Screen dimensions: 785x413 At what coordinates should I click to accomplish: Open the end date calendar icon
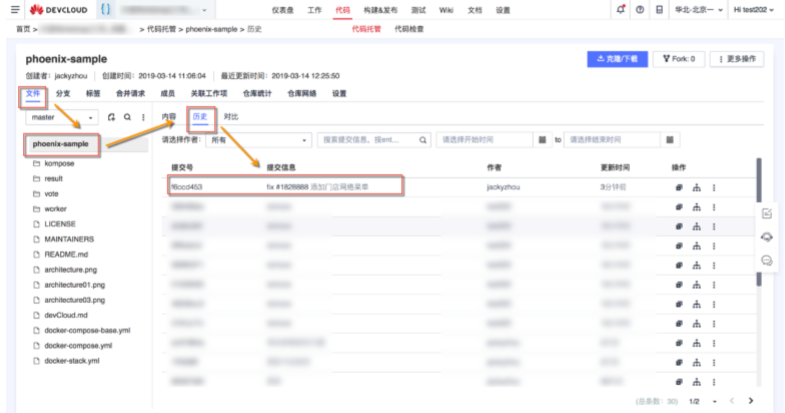670,140
